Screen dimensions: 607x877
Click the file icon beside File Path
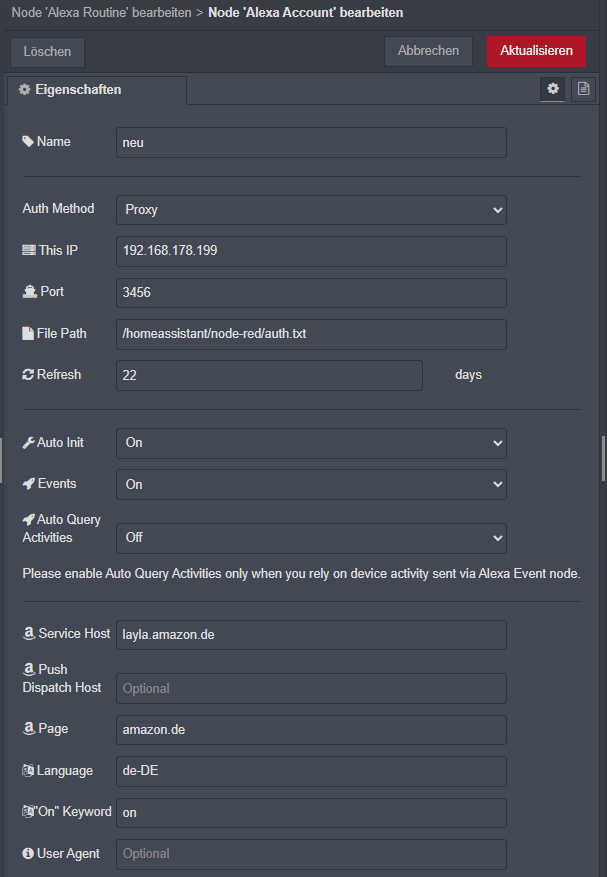(x=28, y=333)
